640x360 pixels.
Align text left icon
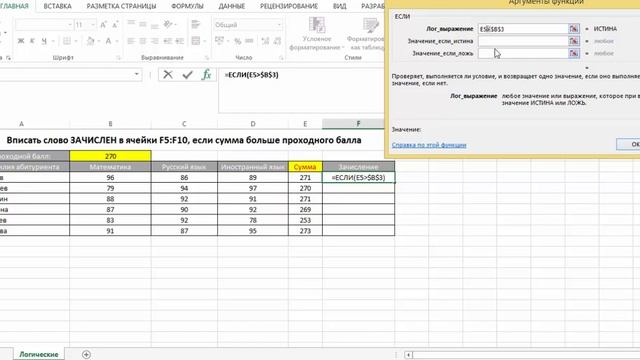coord(131,41)
